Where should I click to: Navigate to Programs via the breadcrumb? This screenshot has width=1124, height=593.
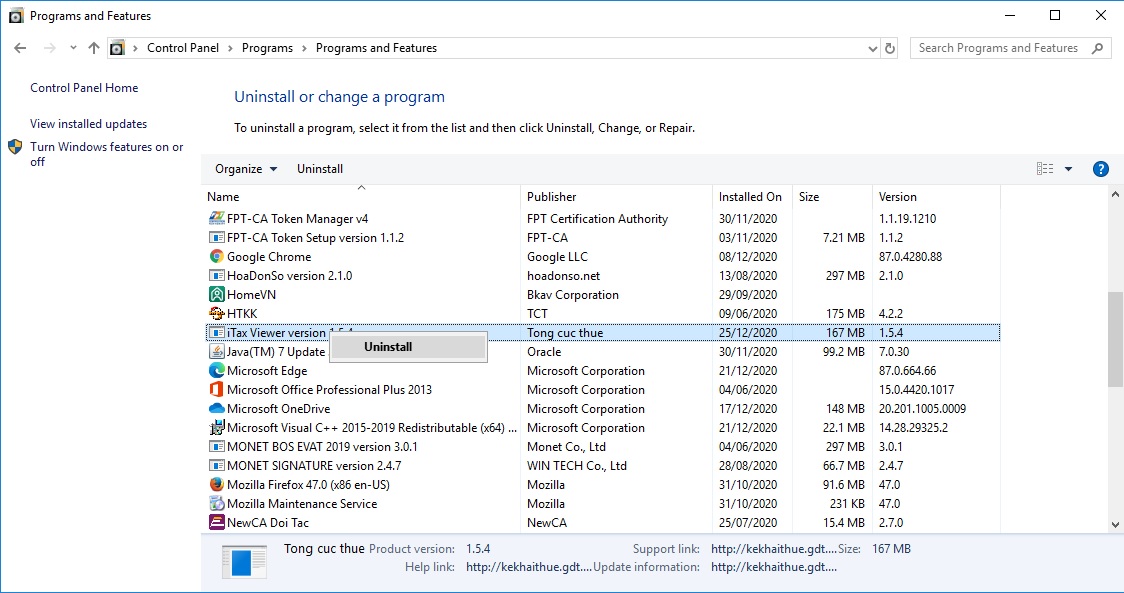coord(267,47)
